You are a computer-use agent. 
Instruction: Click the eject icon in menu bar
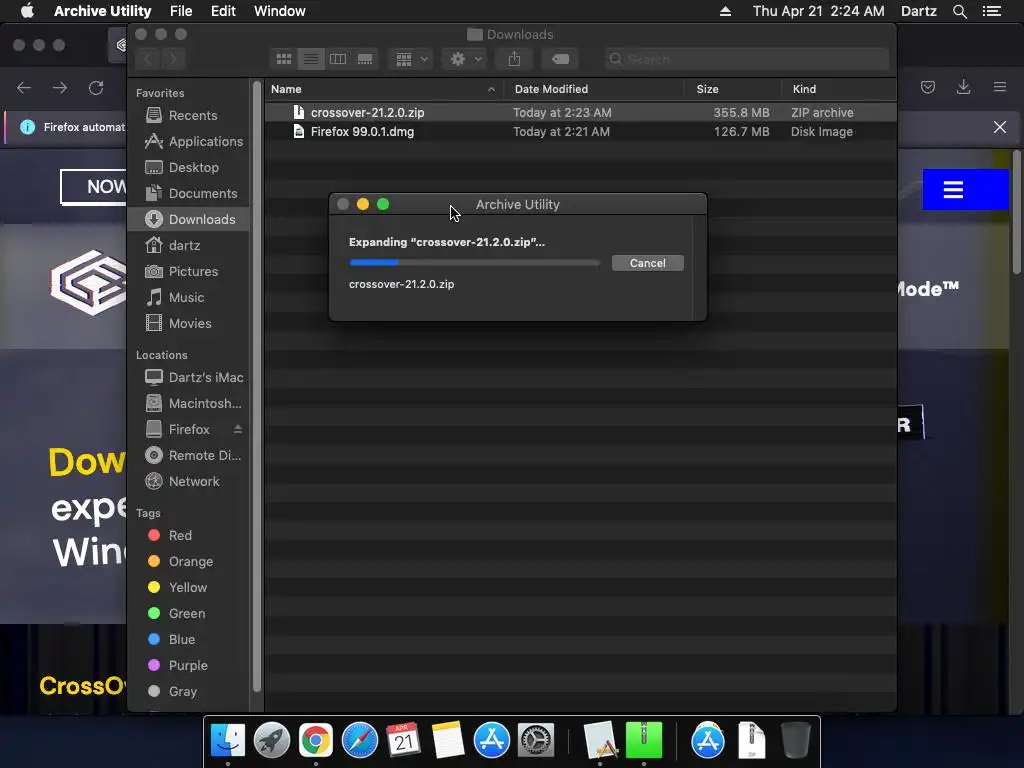tap(725, 11)
